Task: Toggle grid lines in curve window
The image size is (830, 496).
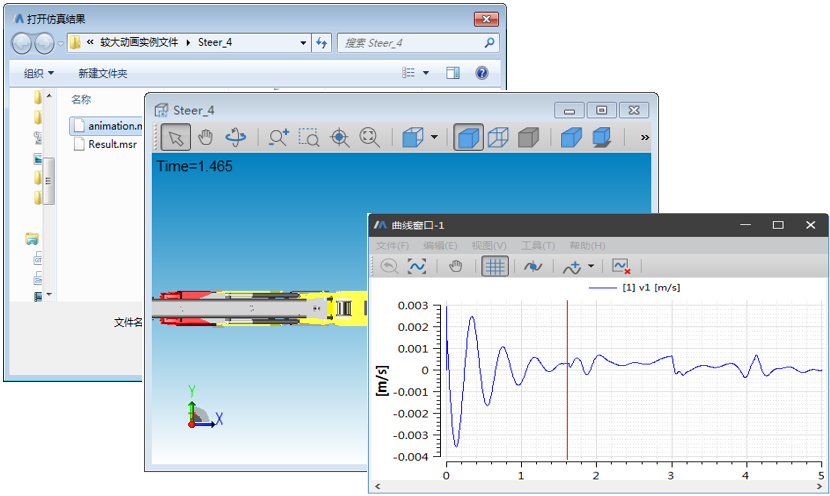Action: (x=495, y=266)
